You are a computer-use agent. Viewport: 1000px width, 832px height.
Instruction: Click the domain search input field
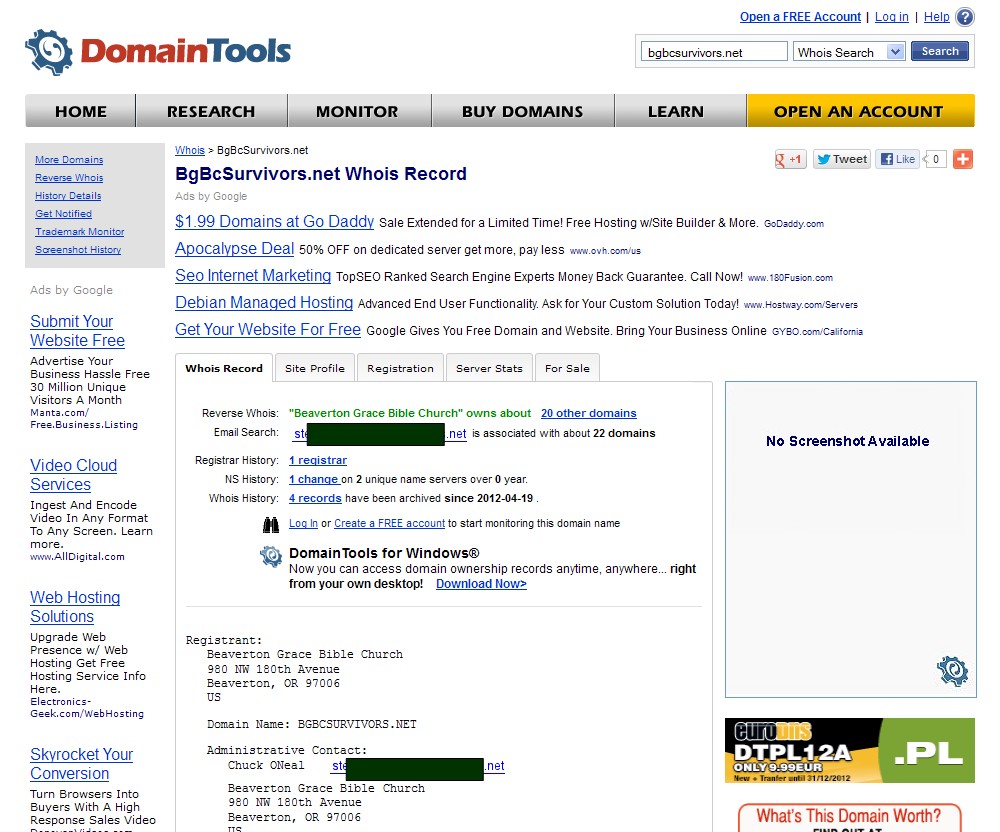[x=713, y=52]
